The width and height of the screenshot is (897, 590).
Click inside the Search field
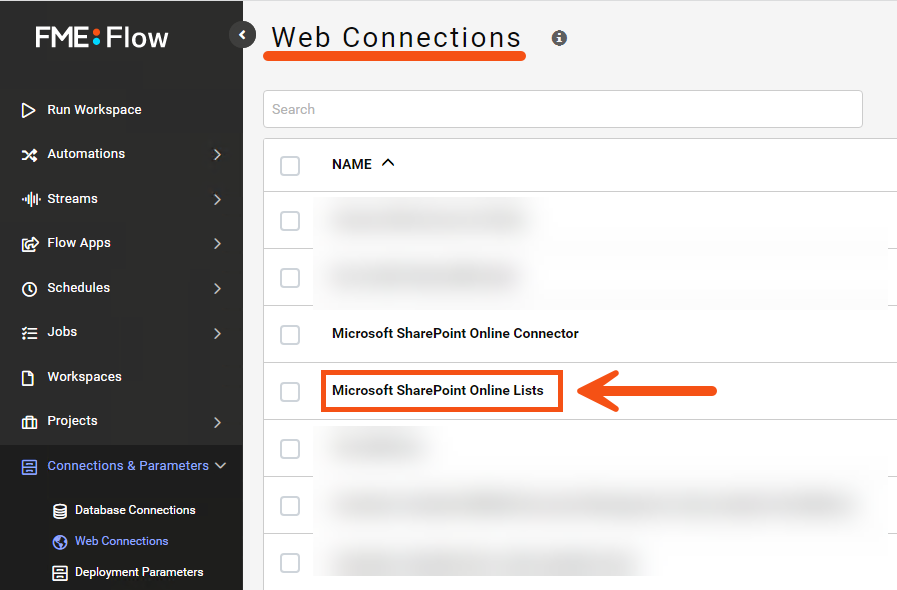click(563, 109)
